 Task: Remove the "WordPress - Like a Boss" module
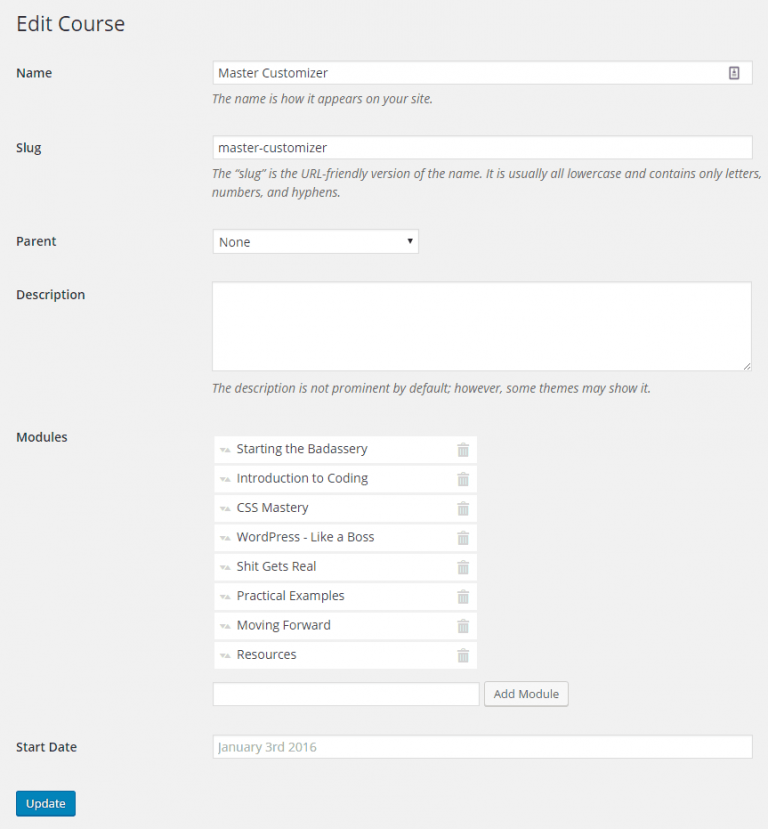(x=462, y=537)
